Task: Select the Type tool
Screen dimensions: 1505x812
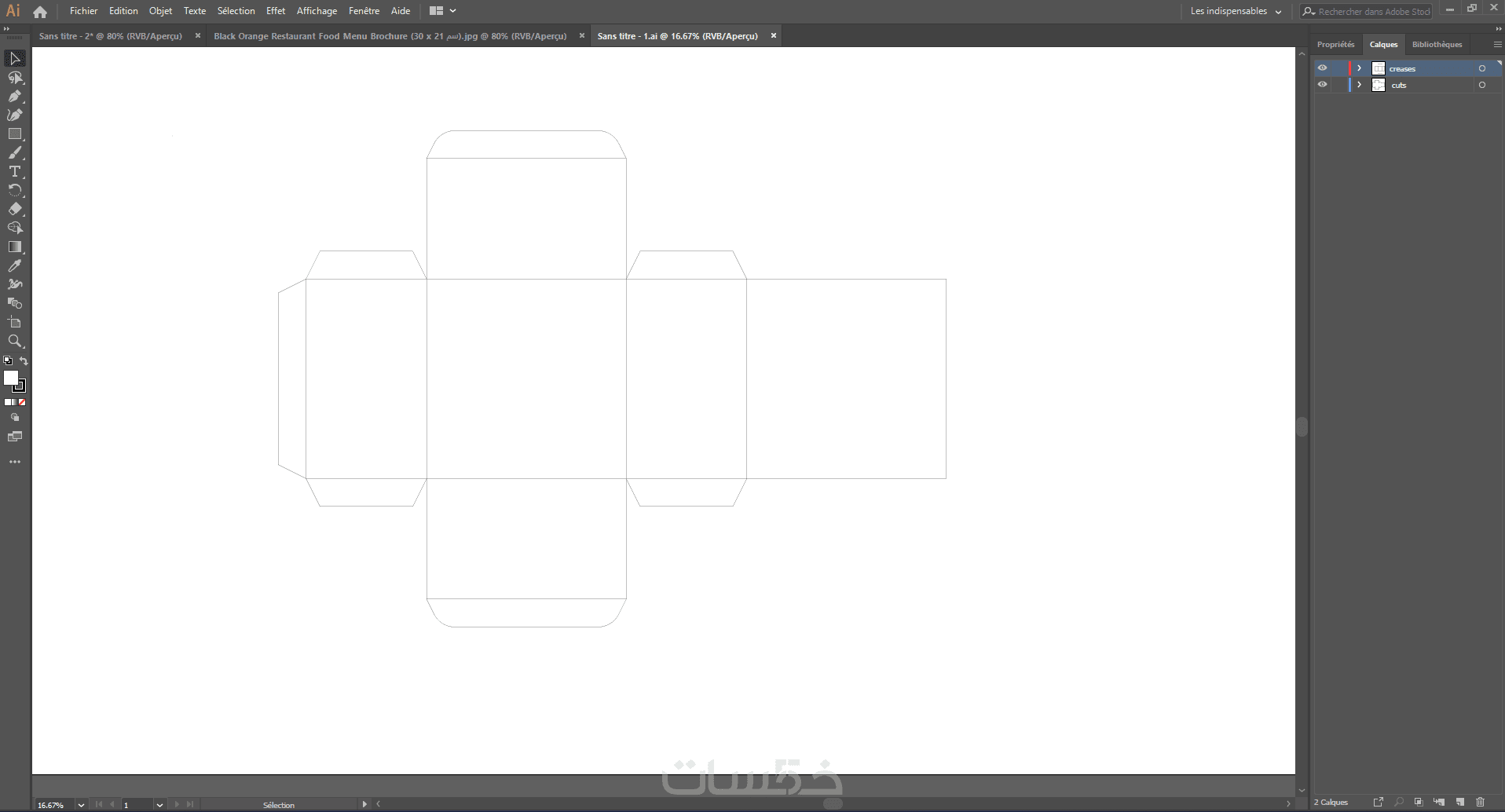Action: pos(15,172)
